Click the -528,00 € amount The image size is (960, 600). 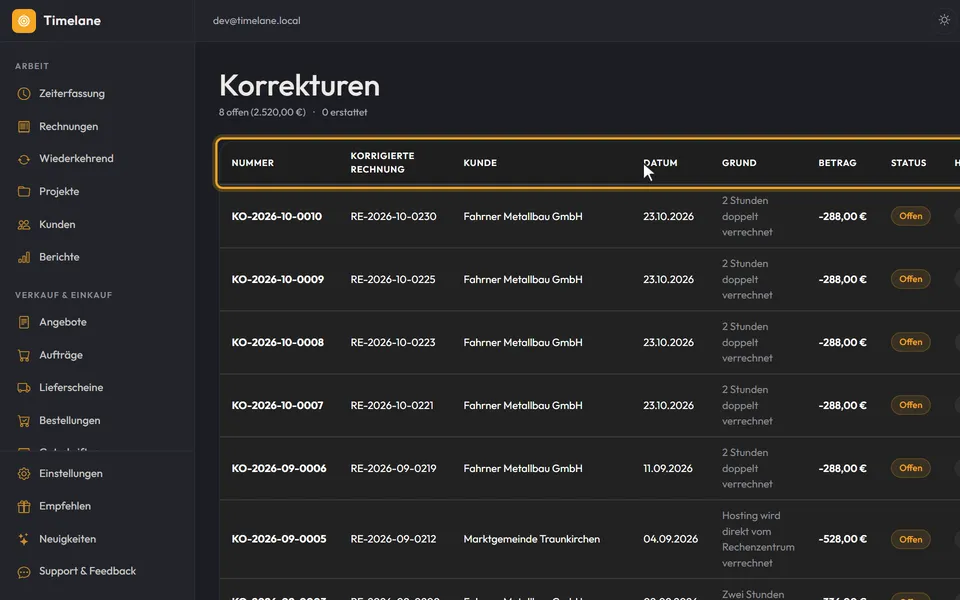point(842,539)
